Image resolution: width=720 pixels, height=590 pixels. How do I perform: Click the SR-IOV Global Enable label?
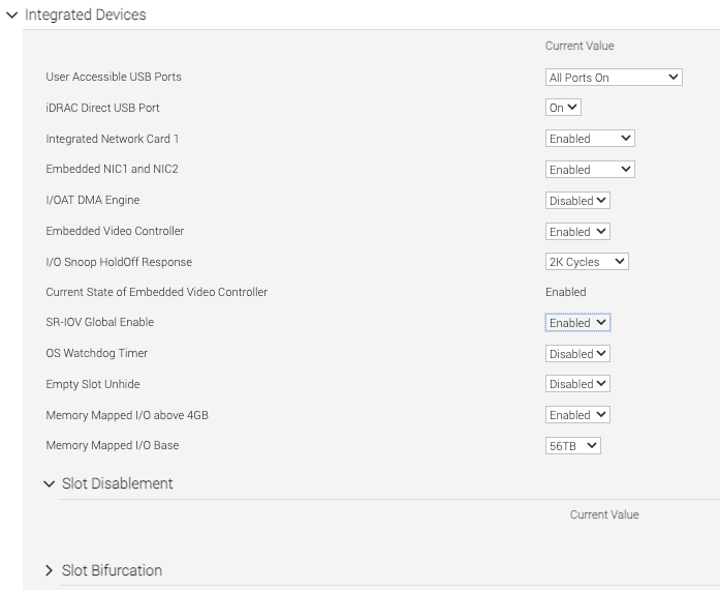[x=100, y=323]
